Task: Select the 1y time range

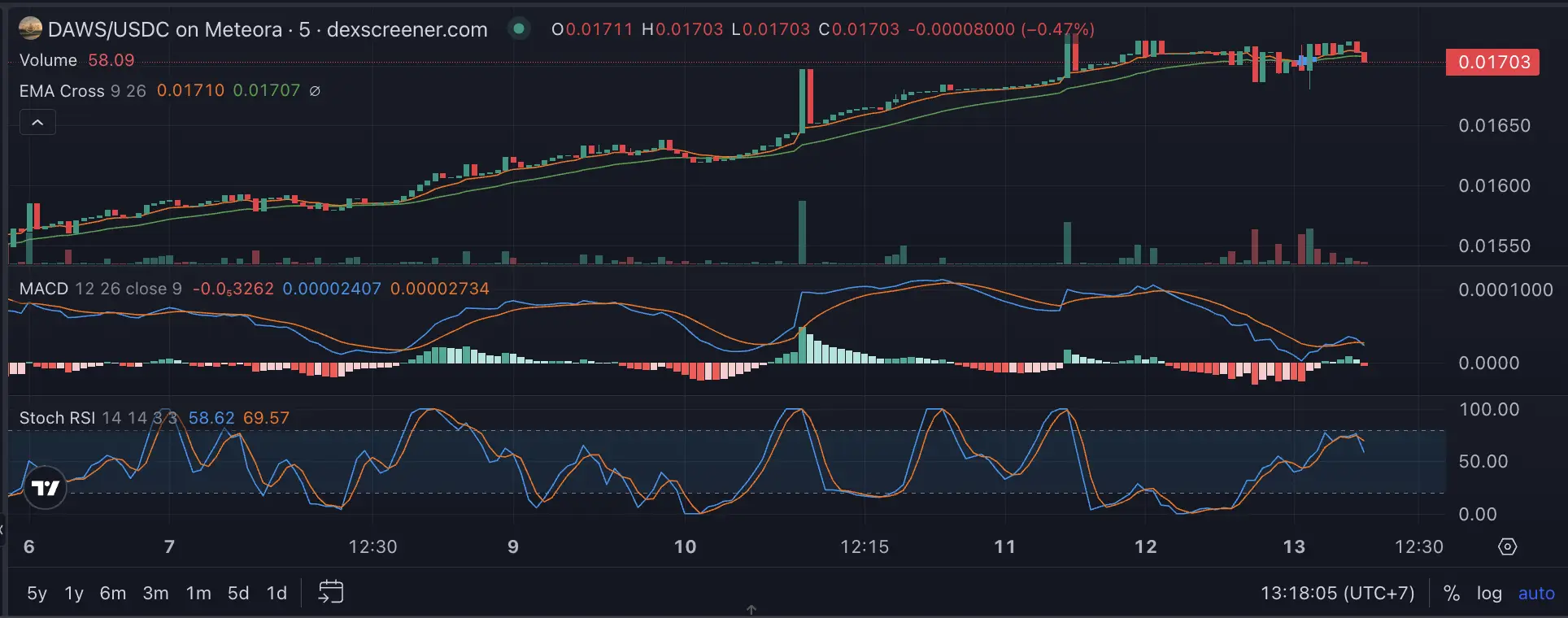Action: 74,594
